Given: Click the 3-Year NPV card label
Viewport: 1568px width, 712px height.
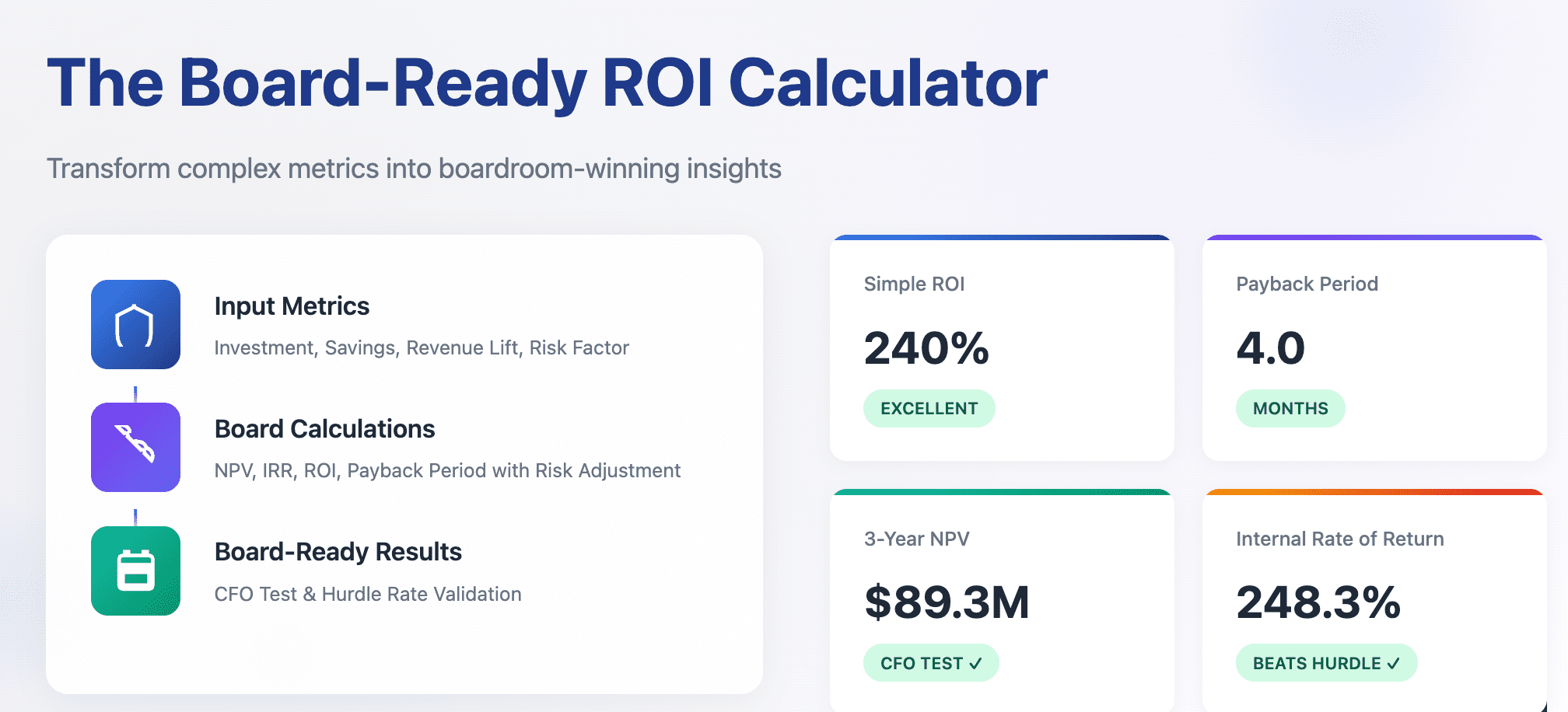Looking at the screenshot, I should click(916, 539).
